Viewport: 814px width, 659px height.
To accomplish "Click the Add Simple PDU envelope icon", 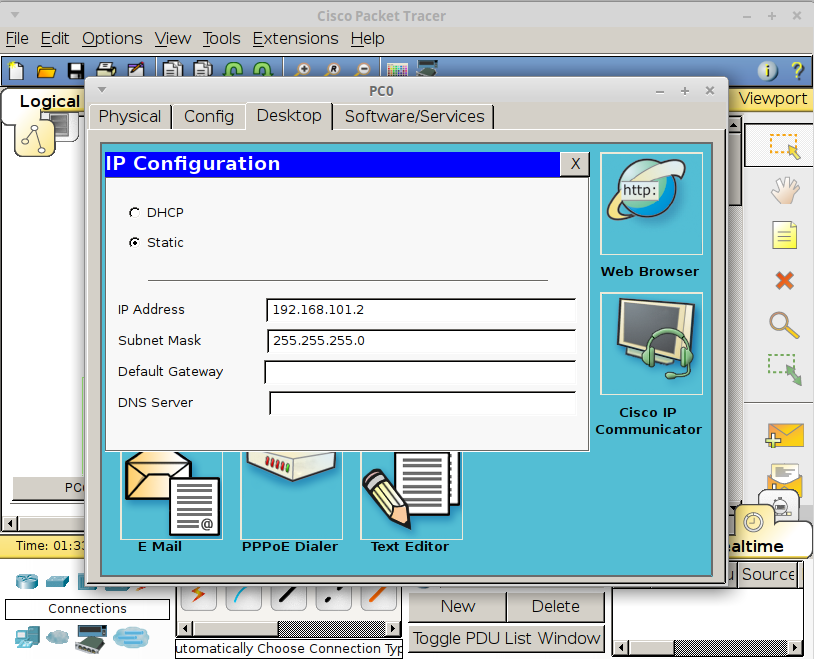I will pyautogui.click(x=784, y=435).
